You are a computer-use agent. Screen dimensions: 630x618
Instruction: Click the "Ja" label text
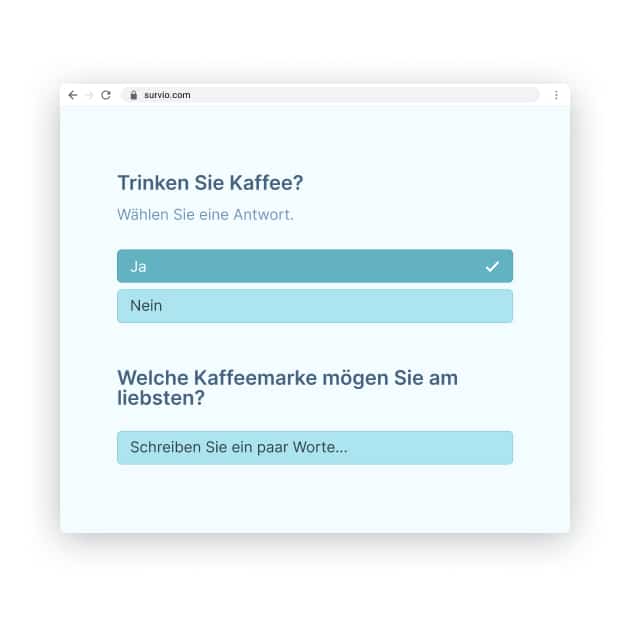[x=138, y=266]
